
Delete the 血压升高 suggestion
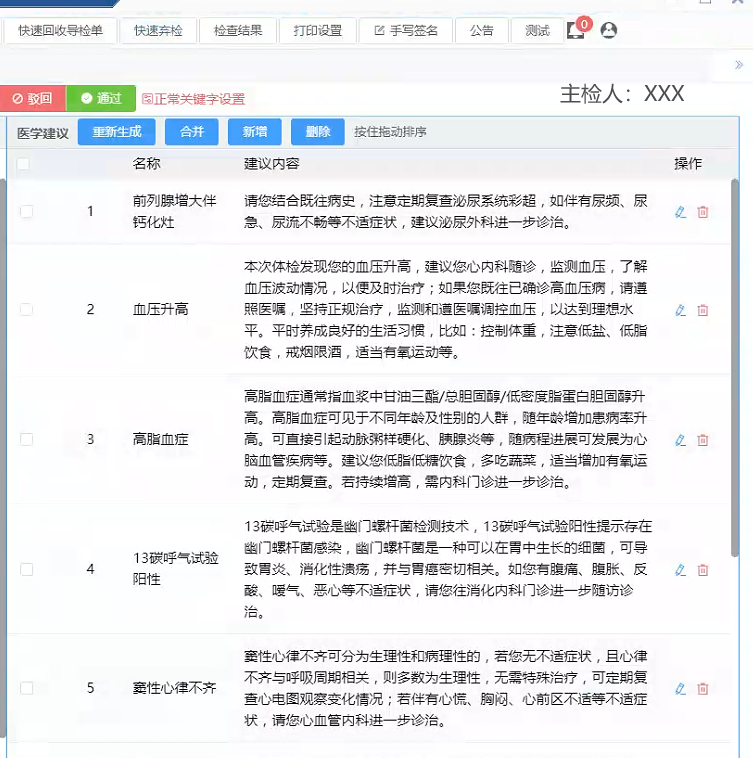tap(703, 310)
